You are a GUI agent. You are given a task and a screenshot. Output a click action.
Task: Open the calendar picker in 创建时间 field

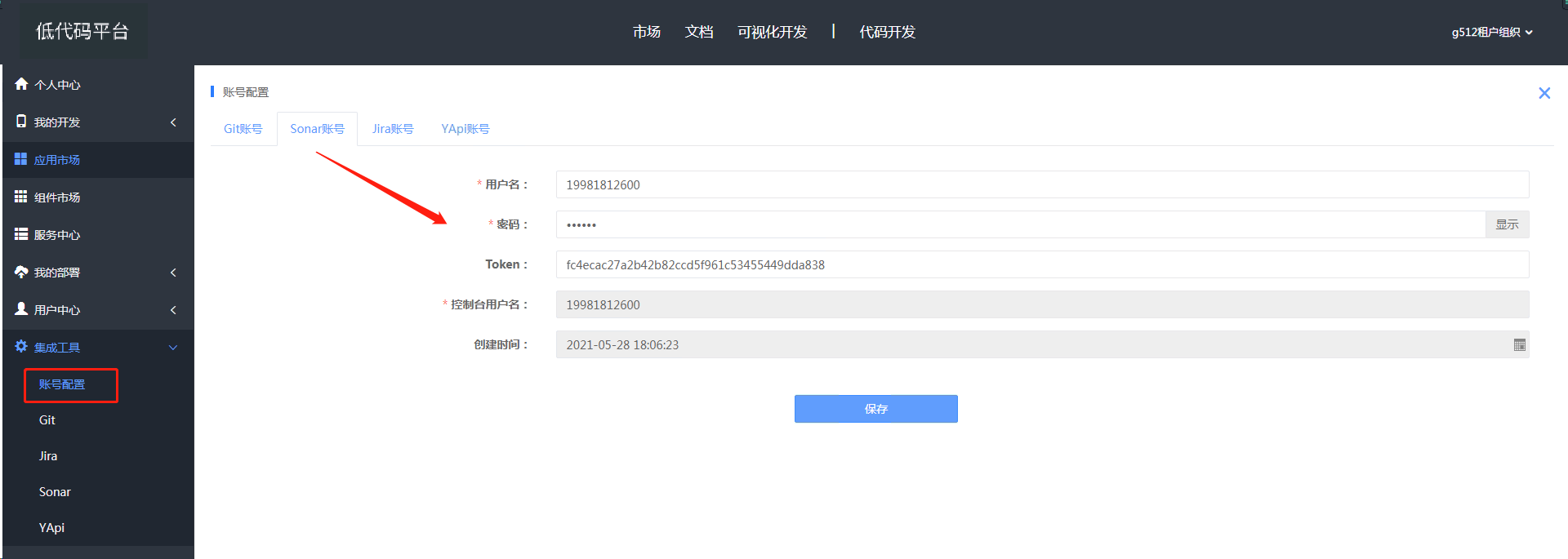(x=1519, y=344)
